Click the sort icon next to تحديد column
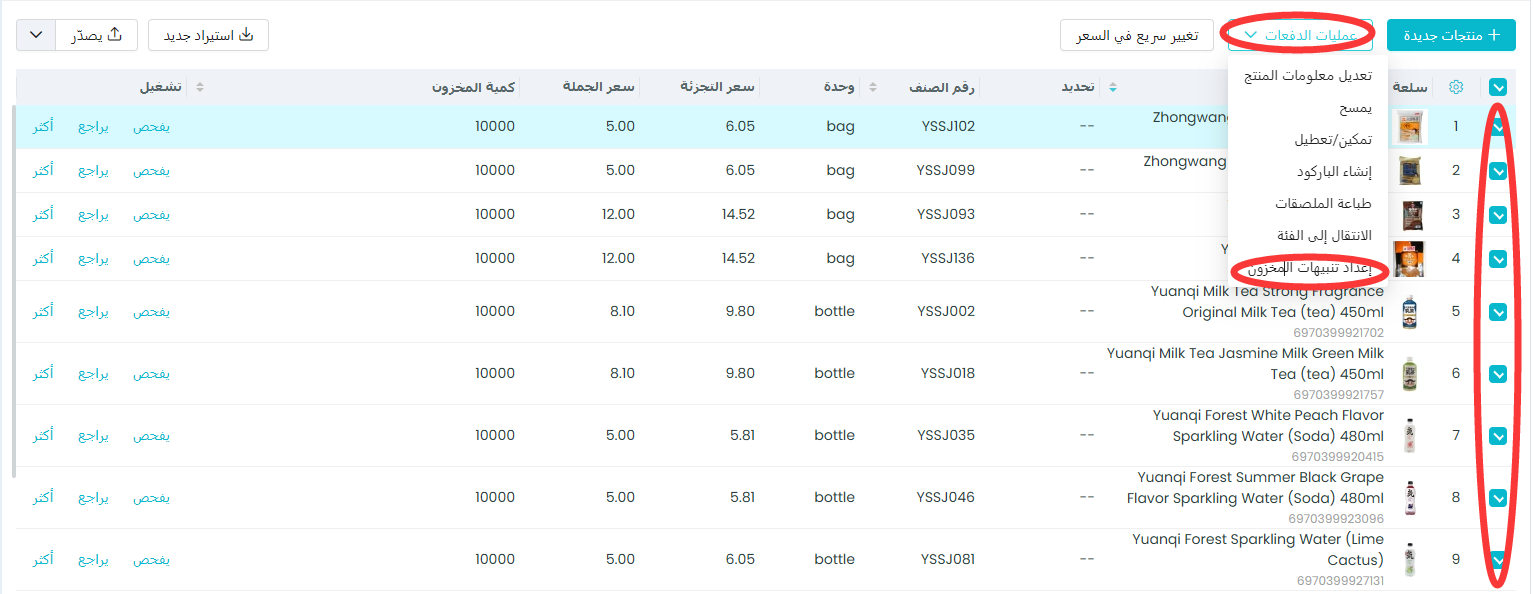 1113,88
